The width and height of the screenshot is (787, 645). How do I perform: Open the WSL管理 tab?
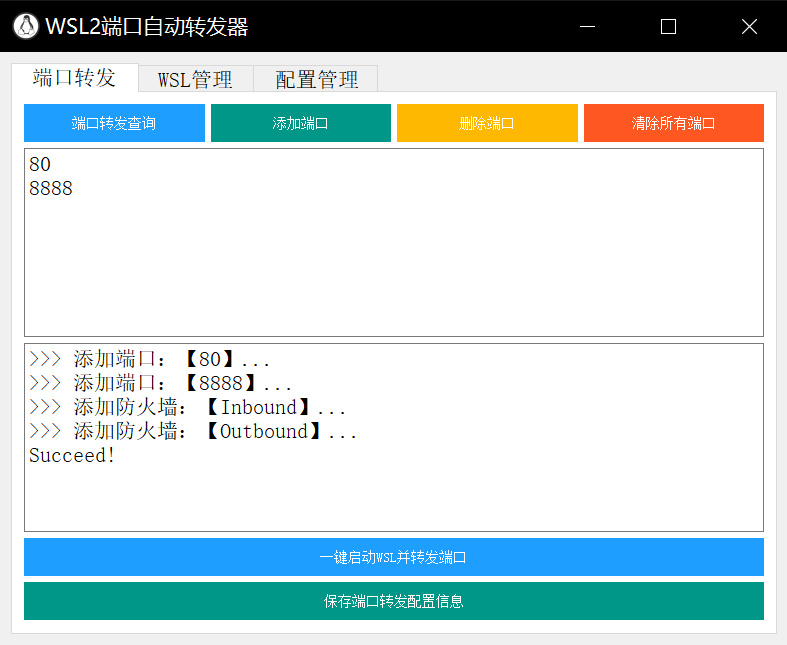click(x=196, y=79)
